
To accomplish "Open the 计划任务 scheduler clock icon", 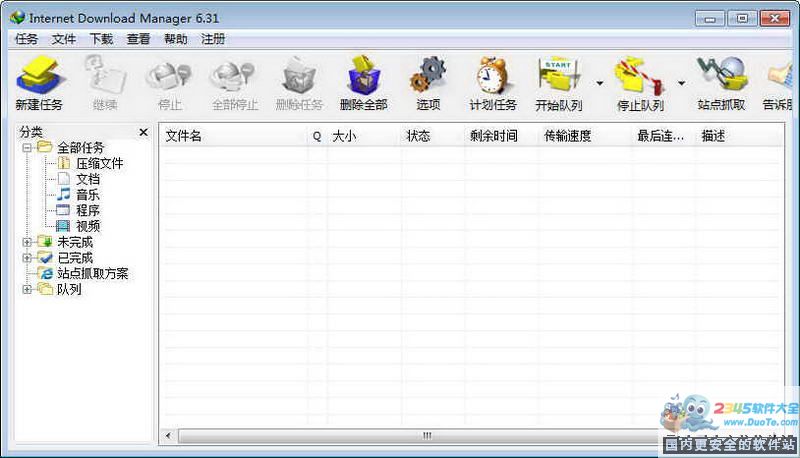I will coord(492,76).
